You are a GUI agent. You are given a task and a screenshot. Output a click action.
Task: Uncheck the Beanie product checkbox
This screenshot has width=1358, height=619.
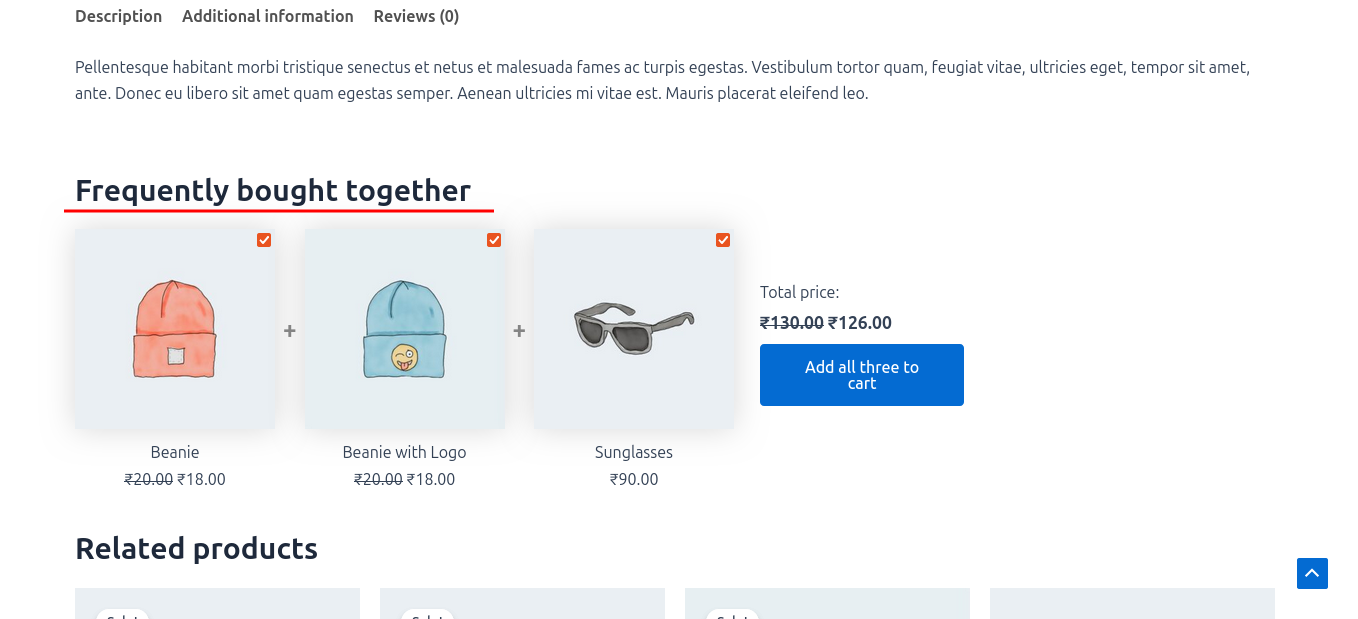coord(264,240)
